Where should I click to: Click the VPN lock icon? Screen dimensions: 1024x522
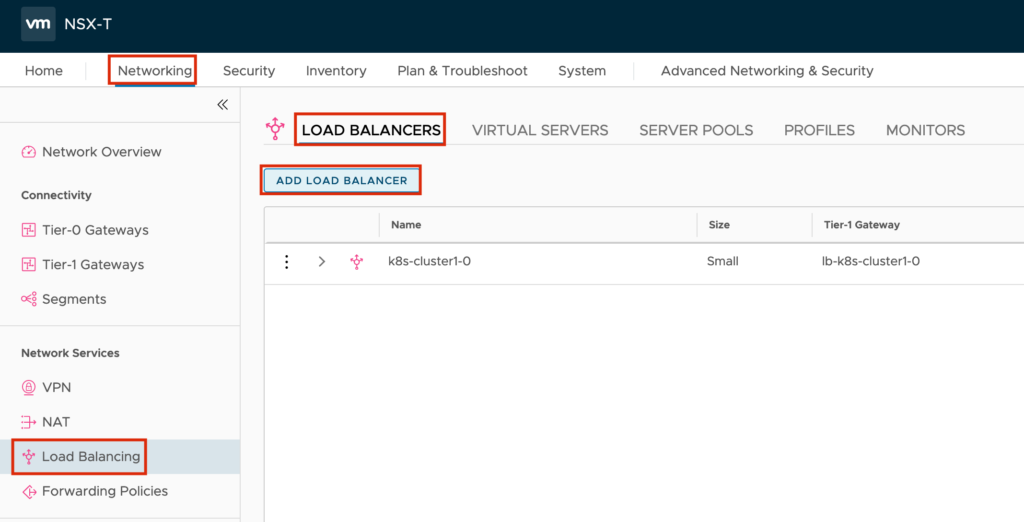(x=28, y=387)
